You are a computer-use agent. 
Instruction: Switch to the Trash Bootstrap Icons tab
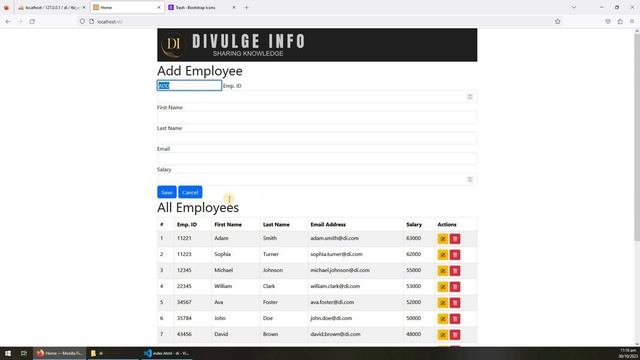pos(202,7)
